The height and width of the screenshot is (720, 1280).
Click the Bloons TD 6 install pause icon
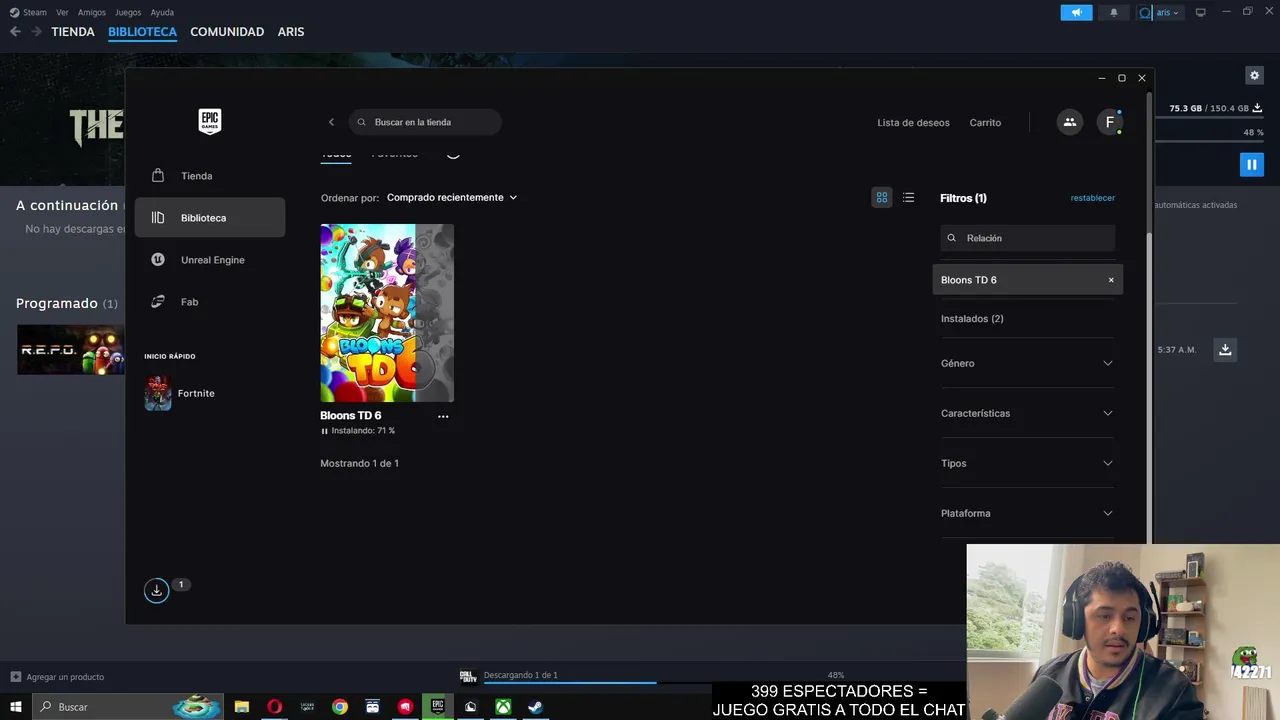[x=324, y=431]
